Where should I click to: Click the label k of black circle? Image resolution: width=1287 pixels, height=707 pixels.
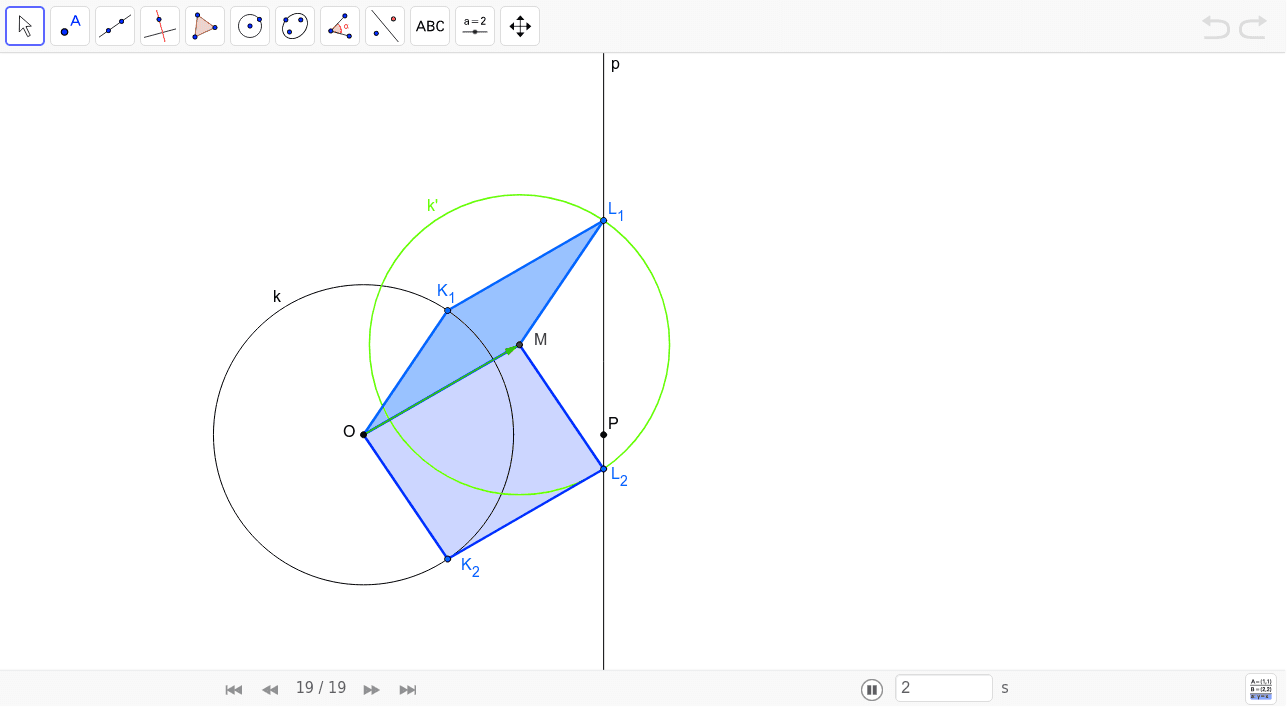[277, 296]
